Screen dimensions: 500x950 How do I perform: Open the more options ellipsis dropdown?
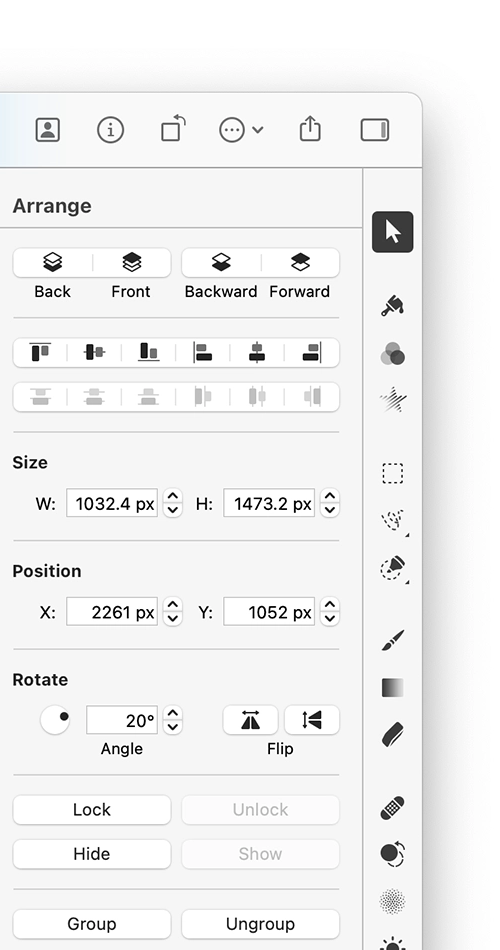(241, 130)
